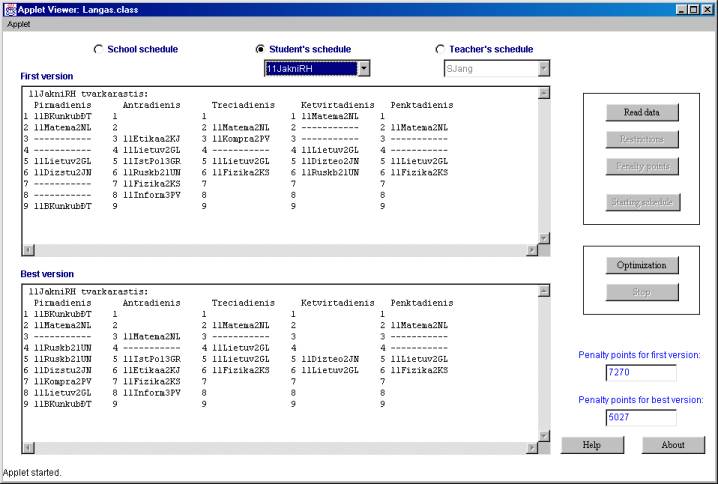Viewport: 718px width, 484px height.
Task: Show the About dialog
Action: tap(673, 445)
